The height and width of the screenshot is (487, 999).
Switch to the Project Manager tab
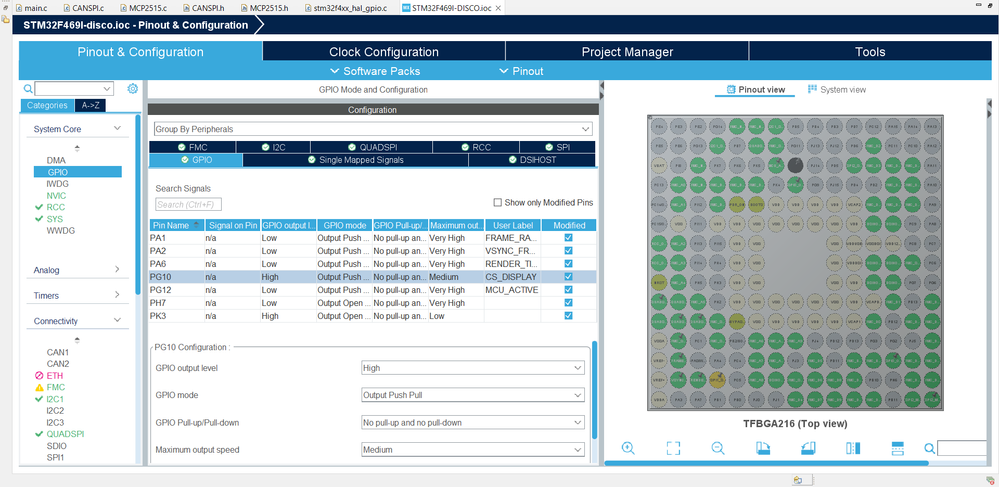point(627,52)
